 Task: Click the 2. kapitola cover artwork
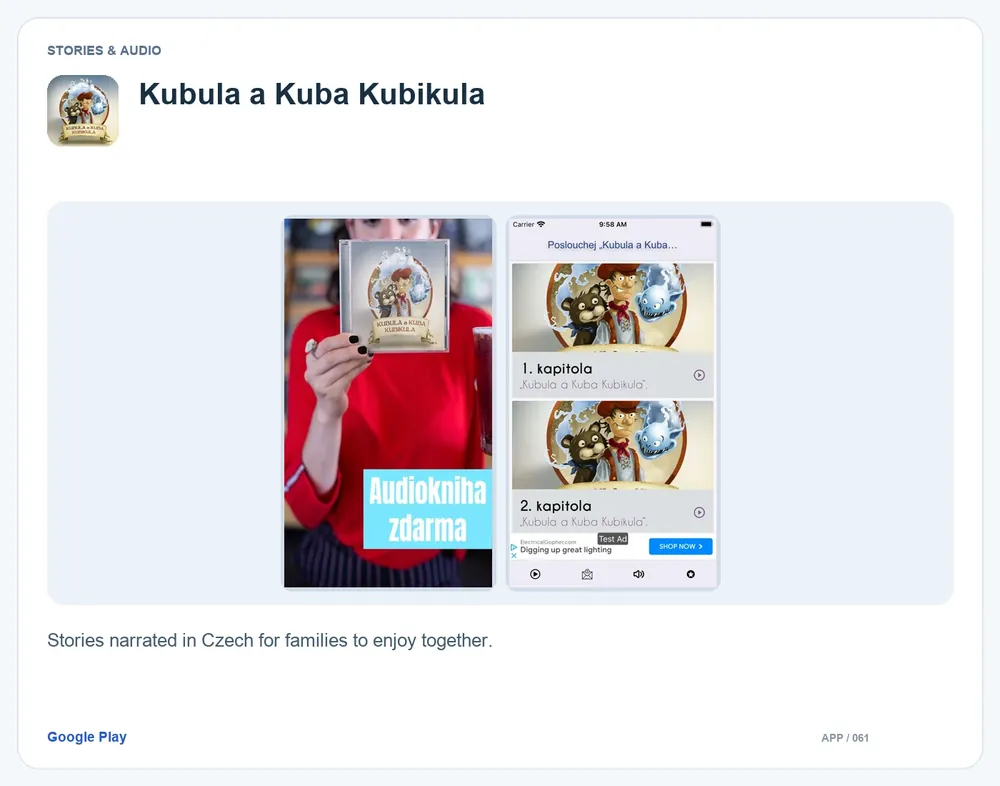pos(613,445)
